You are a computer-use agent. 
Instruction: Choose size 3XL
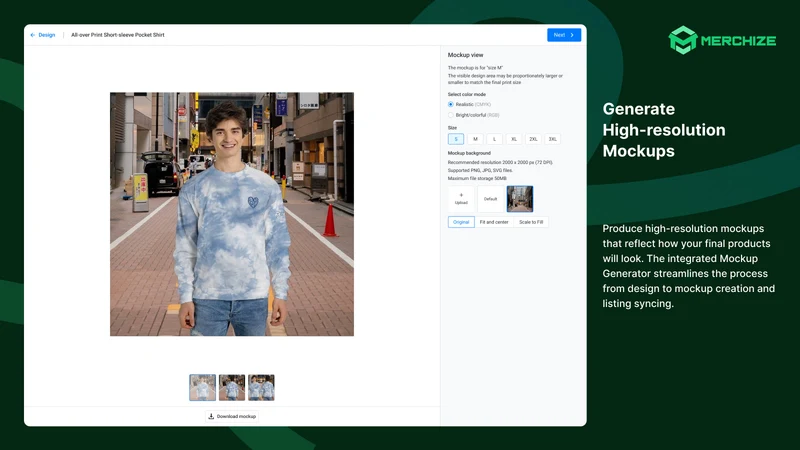pos(553,139)
